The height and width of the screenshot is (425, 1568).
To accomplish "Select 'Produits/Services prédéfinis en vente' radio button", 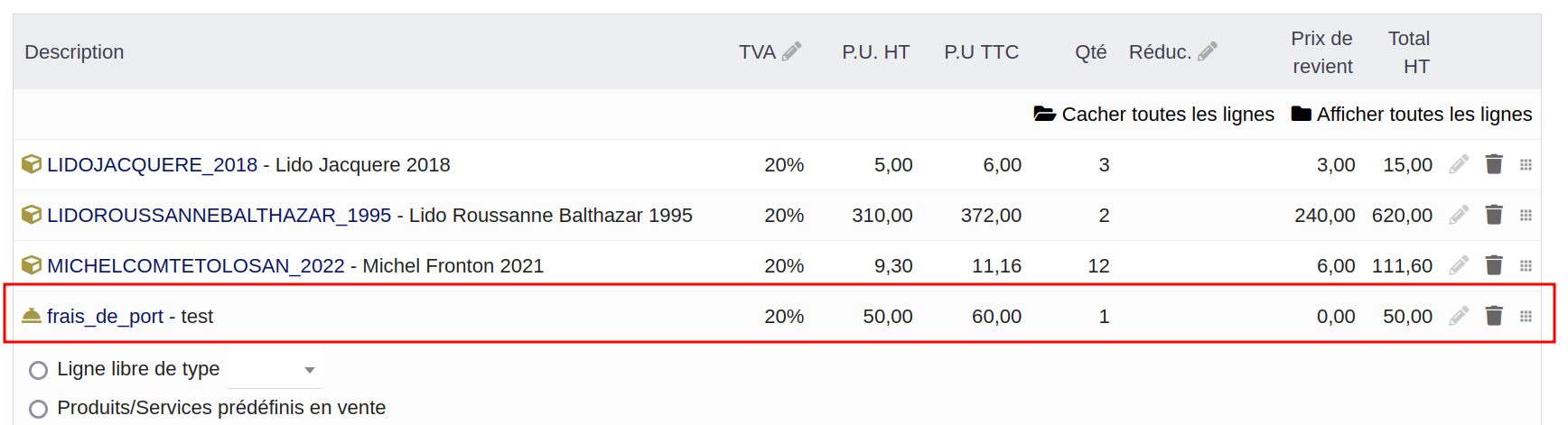I will click(38, 409).
